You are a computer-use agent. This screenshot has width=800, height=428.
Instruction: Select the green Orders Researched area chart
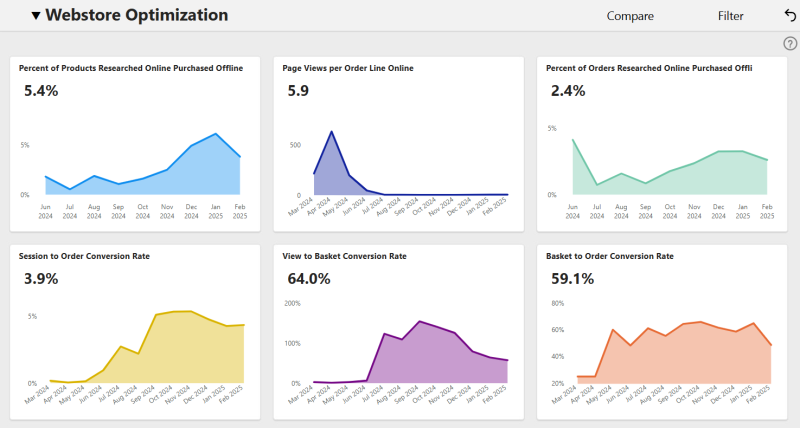[669, 167]
